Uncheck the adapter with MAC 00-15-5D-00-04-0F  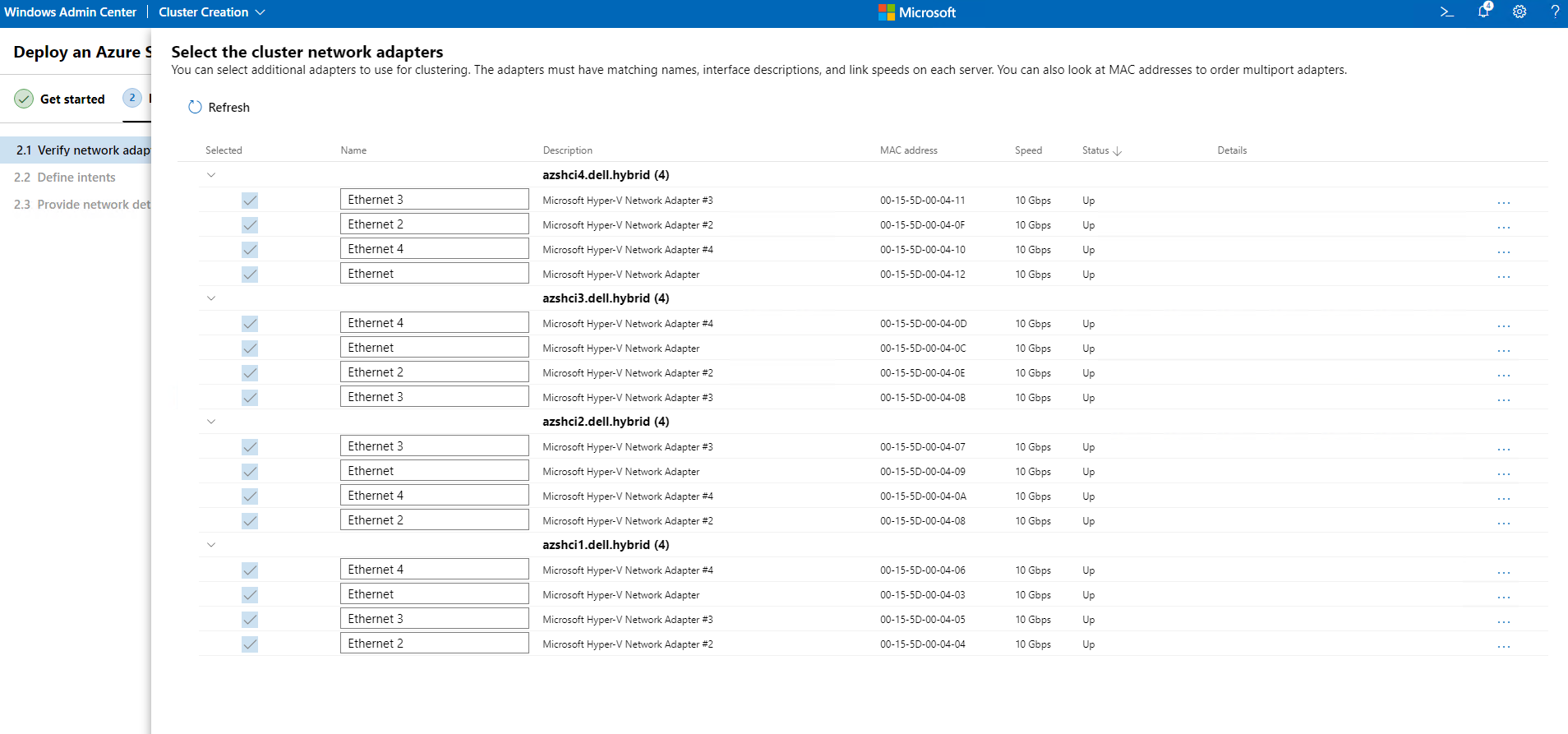[250, 225]
